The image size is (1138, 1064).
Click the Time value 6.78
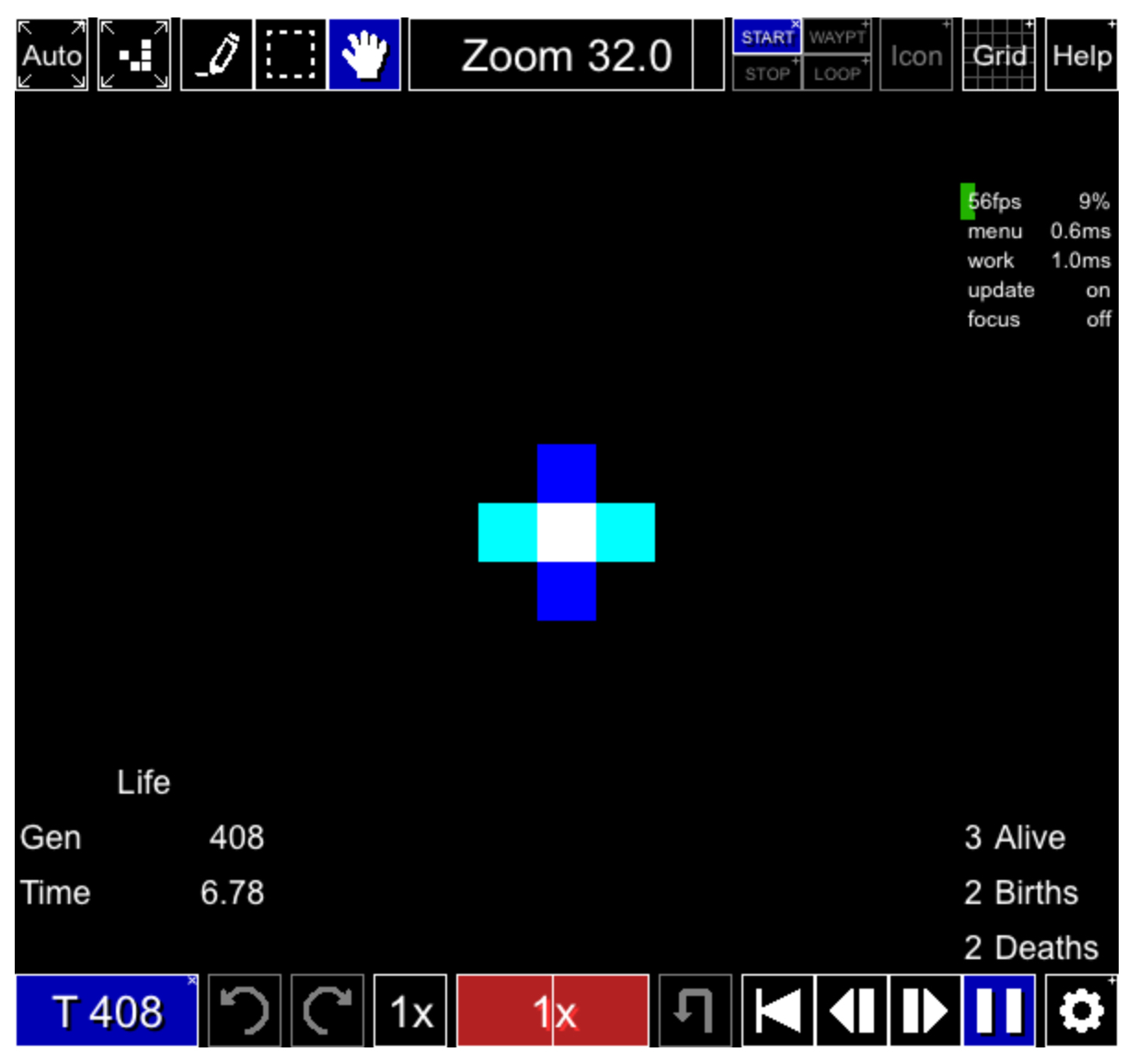tap(232, 893)
